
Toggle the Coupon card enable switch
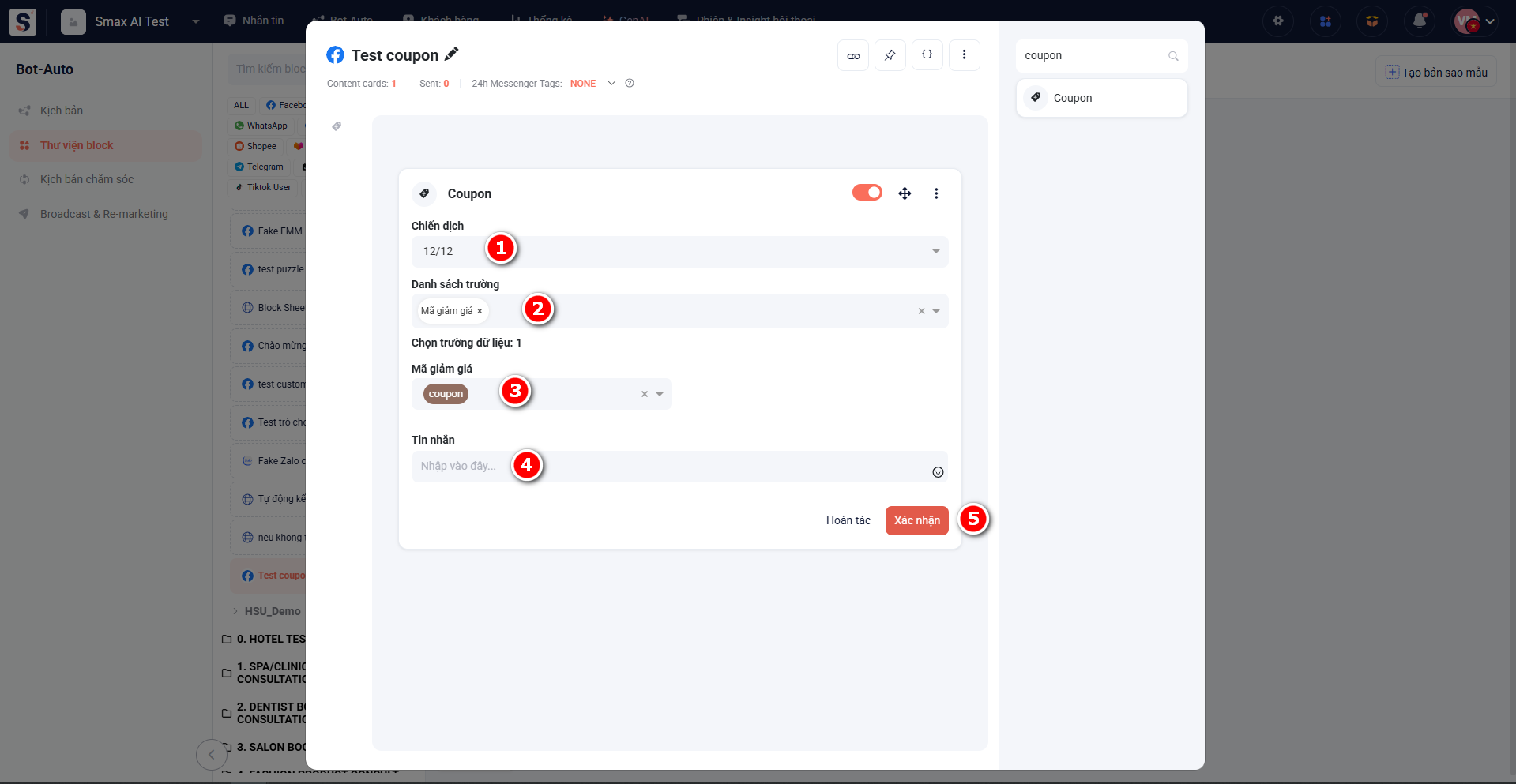[867, 193]
